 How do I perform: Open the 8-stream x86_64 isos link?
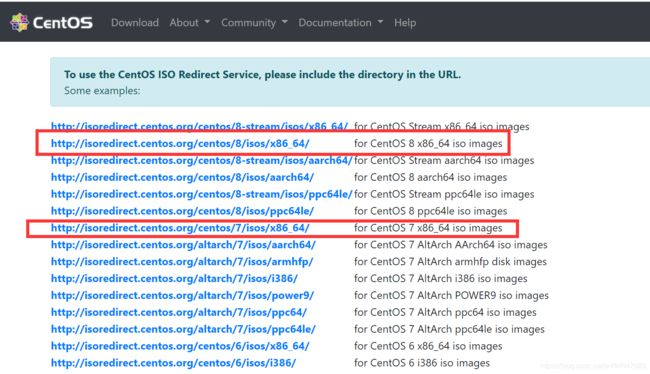point(199,126)
